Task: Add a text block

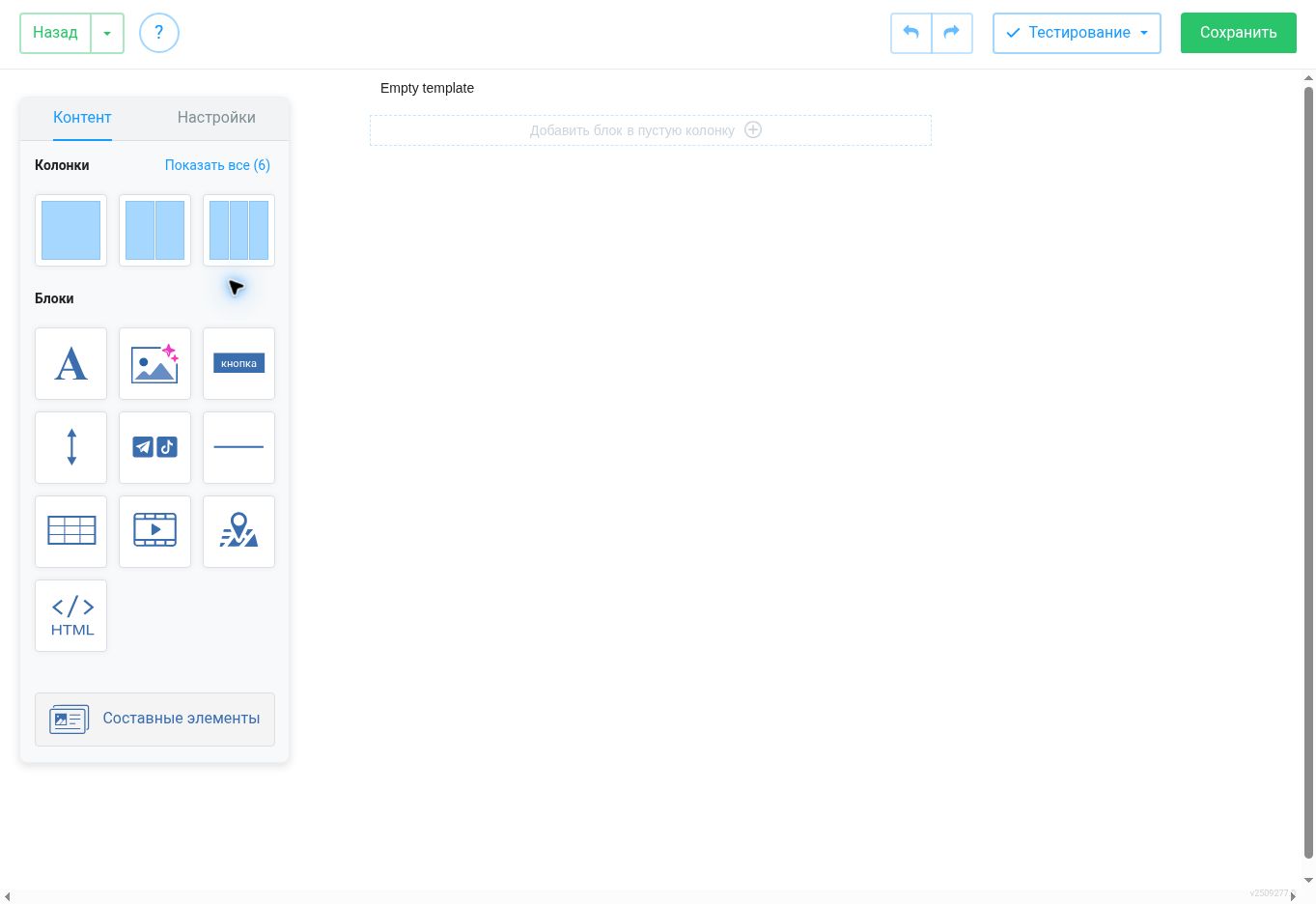Action: [x=70, y=363]
